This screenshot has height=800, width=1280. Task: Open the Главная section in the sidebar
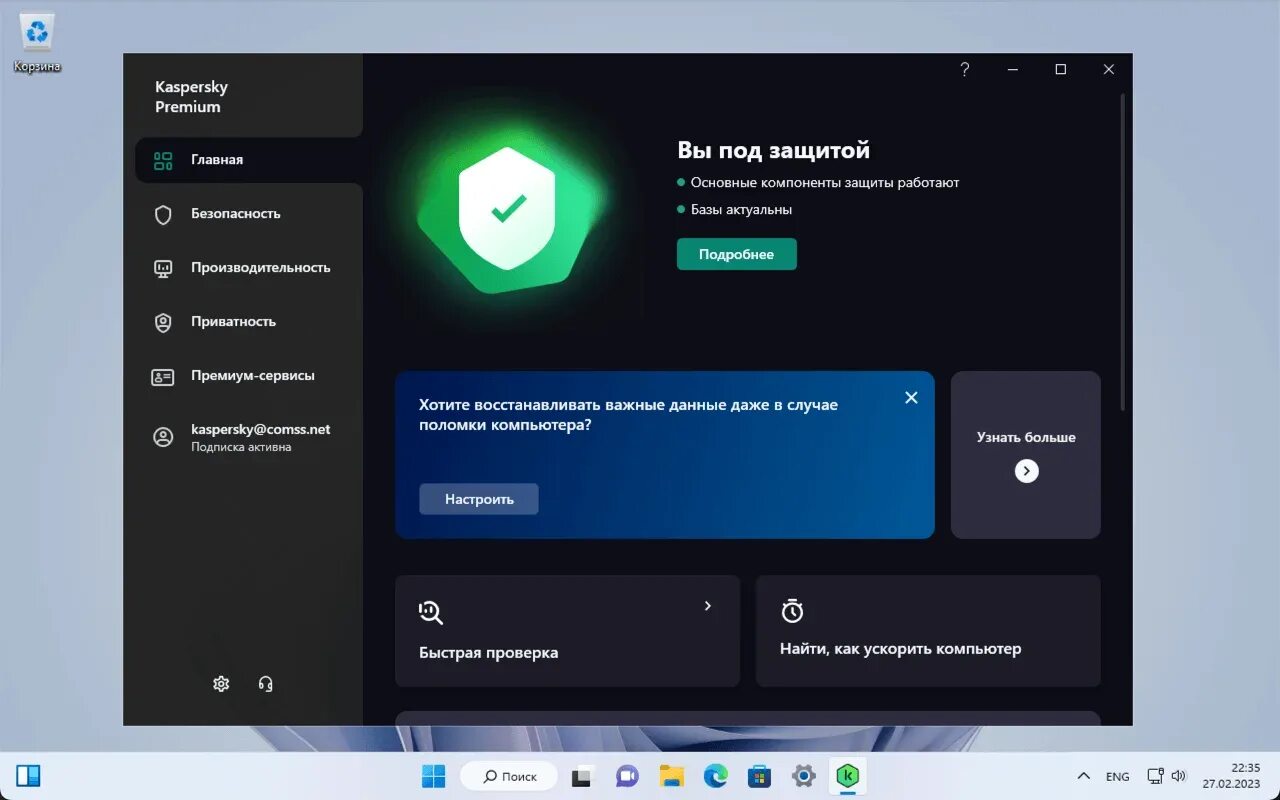[x=248, y=160]
